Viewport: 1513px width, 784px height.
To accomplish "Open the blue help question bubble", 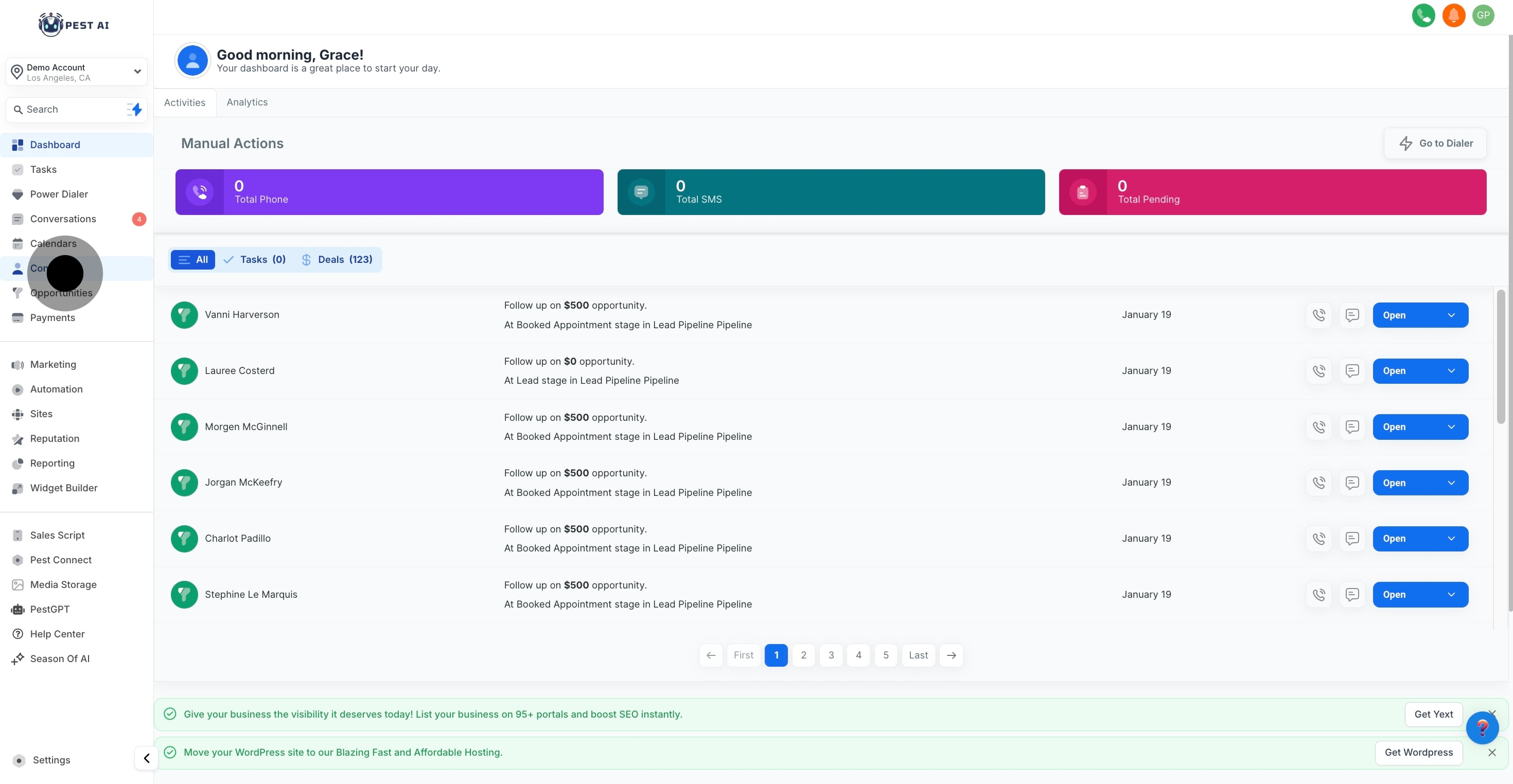I will pos(1482,727).
